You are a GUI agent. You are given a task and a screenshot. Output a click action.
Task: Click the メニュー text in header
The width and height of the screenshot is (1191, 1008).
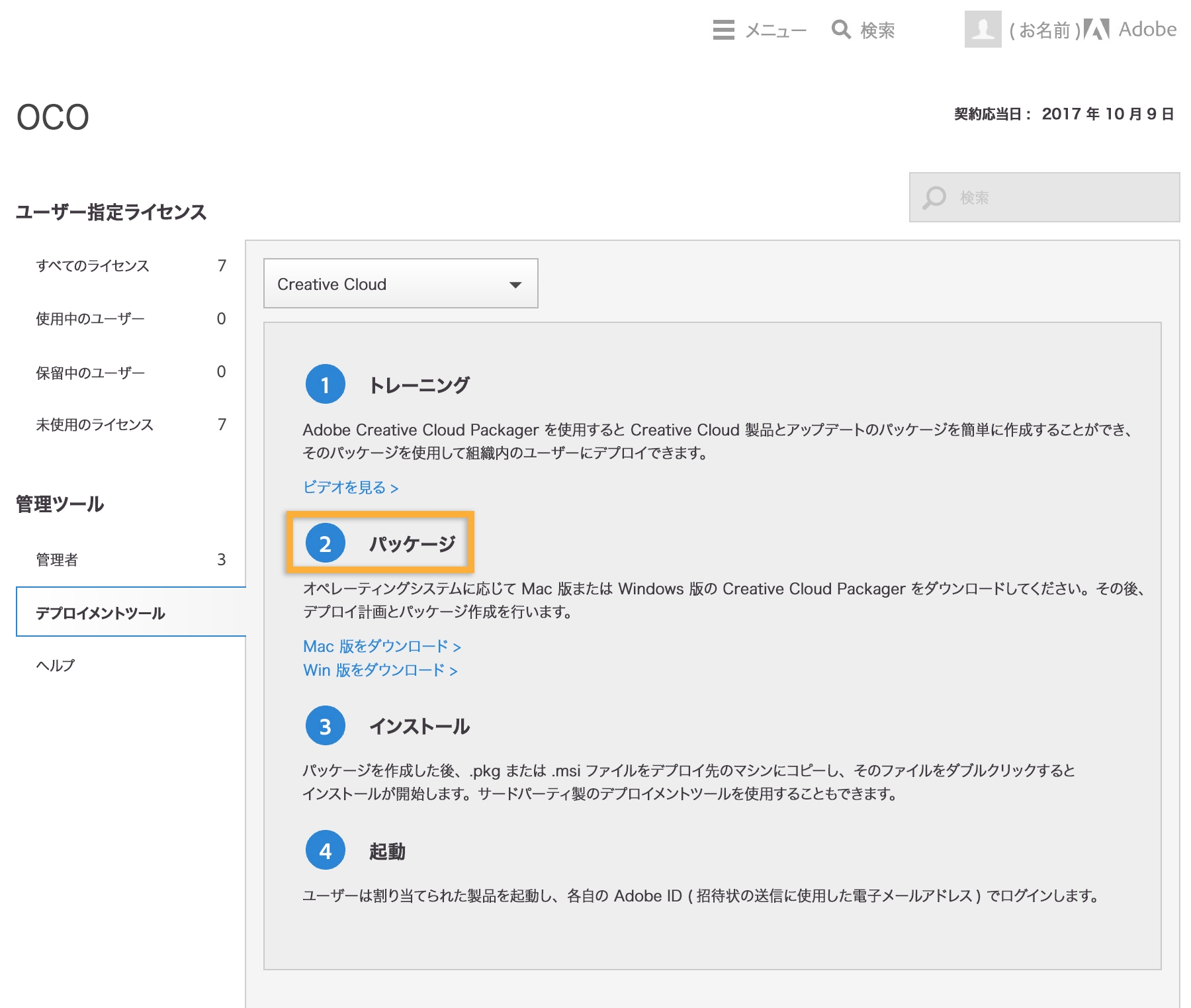click(x=776, y=30)
